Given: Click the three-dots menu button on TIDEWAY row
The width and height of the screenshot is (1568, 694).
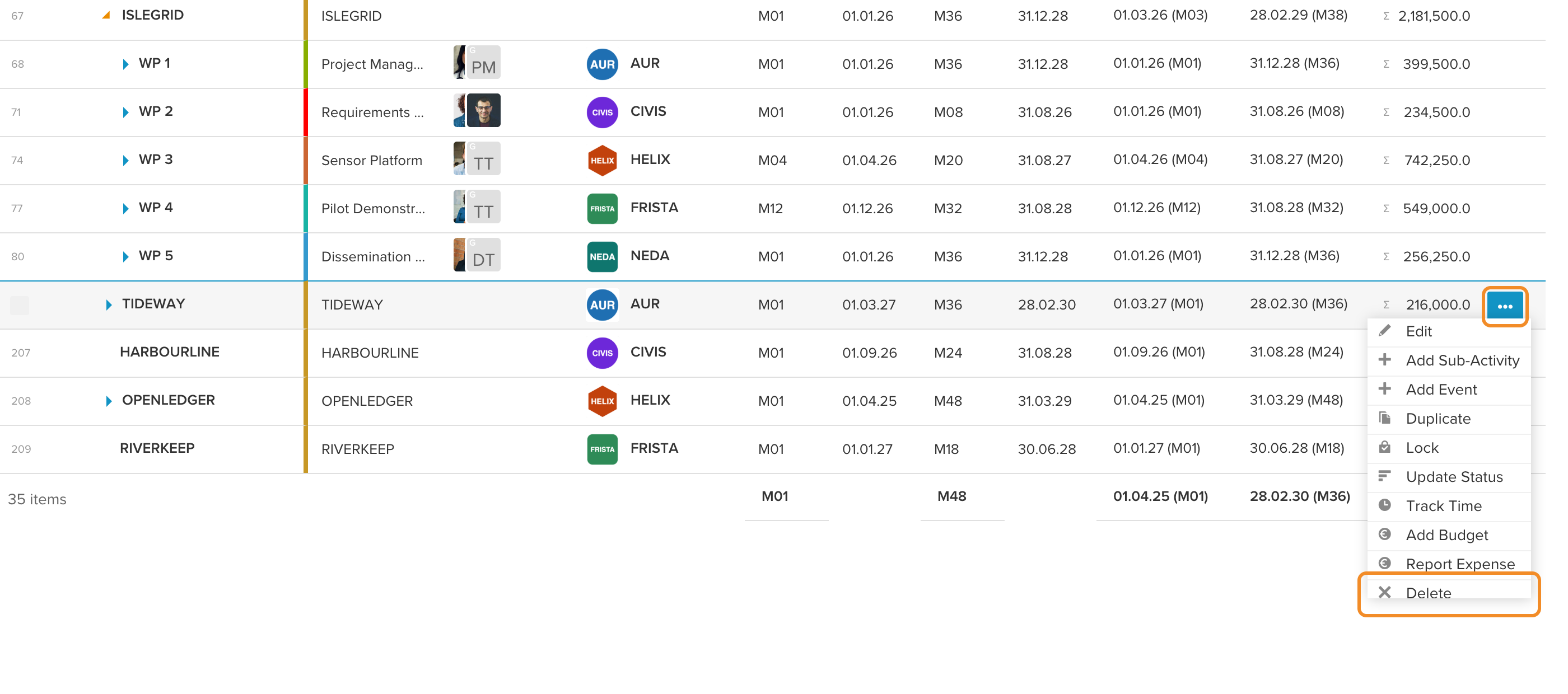Looking at the screenshot, I should pos(1504,306).
